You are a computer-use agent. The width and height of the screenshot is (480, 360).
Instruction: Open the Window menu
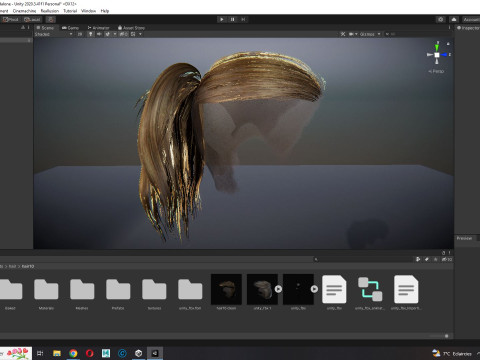click(x=88, y=11)
